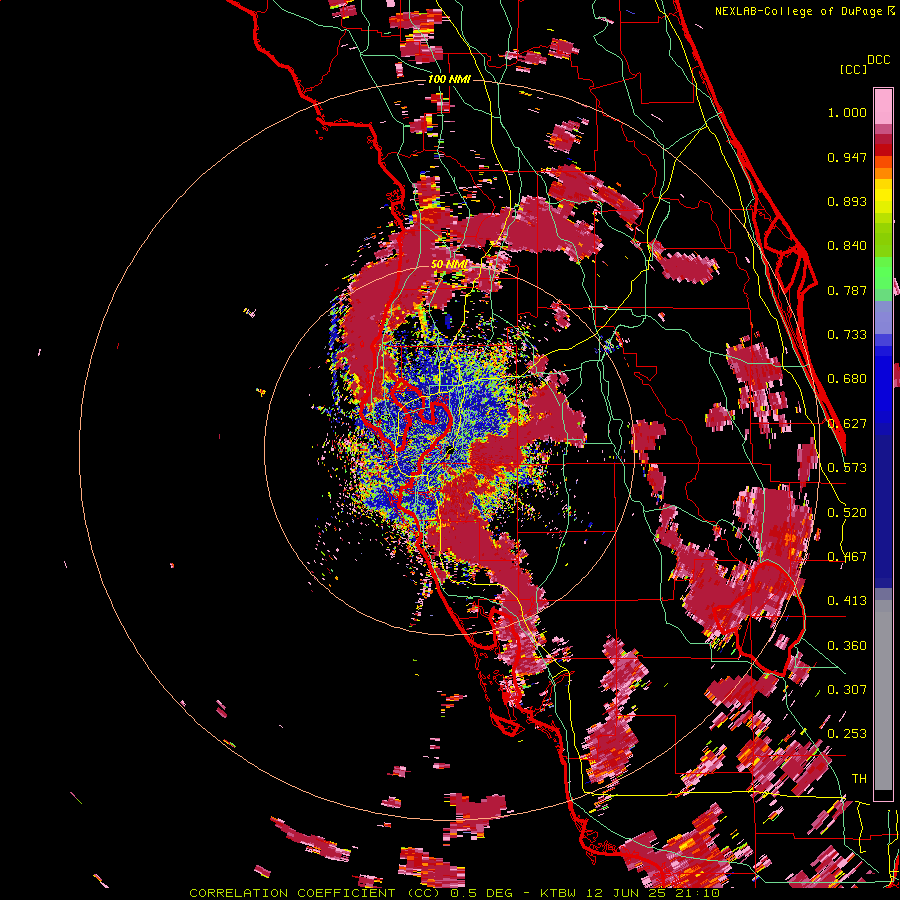
Task: Select the 0.680 legend value
Action: (x=847, y=379)
